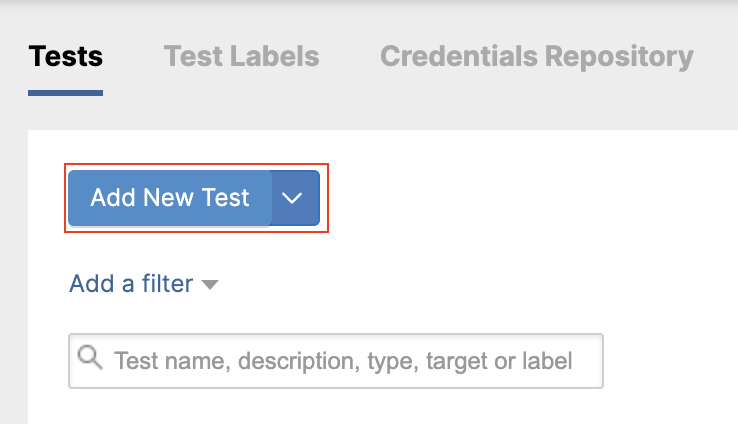Switch to the Test Labels tab
Screen dimensions: 738x424
[241, 56]
